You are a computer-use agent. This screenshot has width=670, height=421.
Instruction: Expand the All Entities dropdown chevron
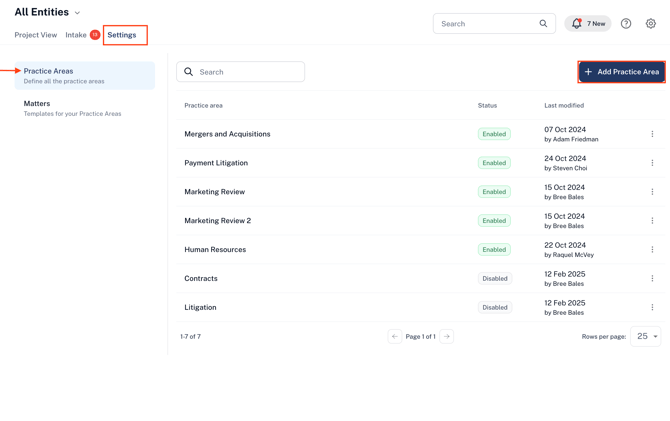pyautogui.click(x=77, y=13)
